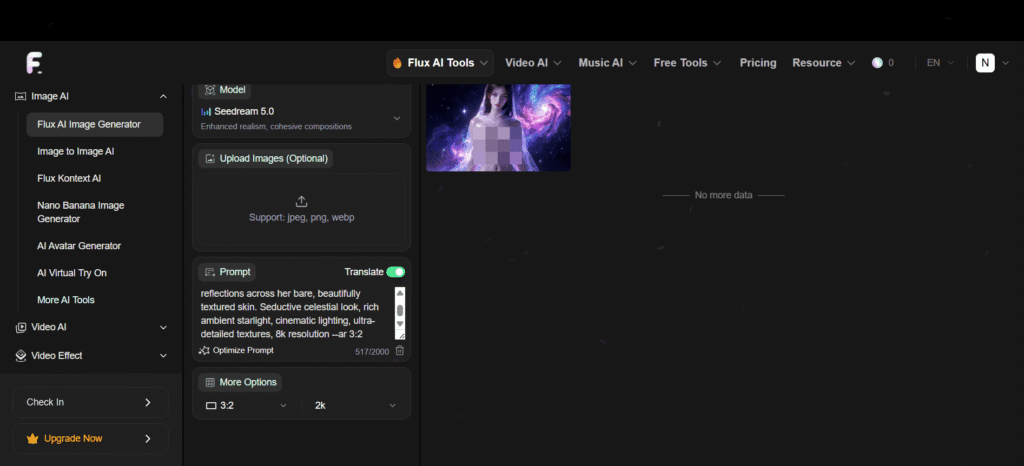The image size is (1024, 466).
Task: Click the prompt scrollbar up arrow
Action: 400,293
